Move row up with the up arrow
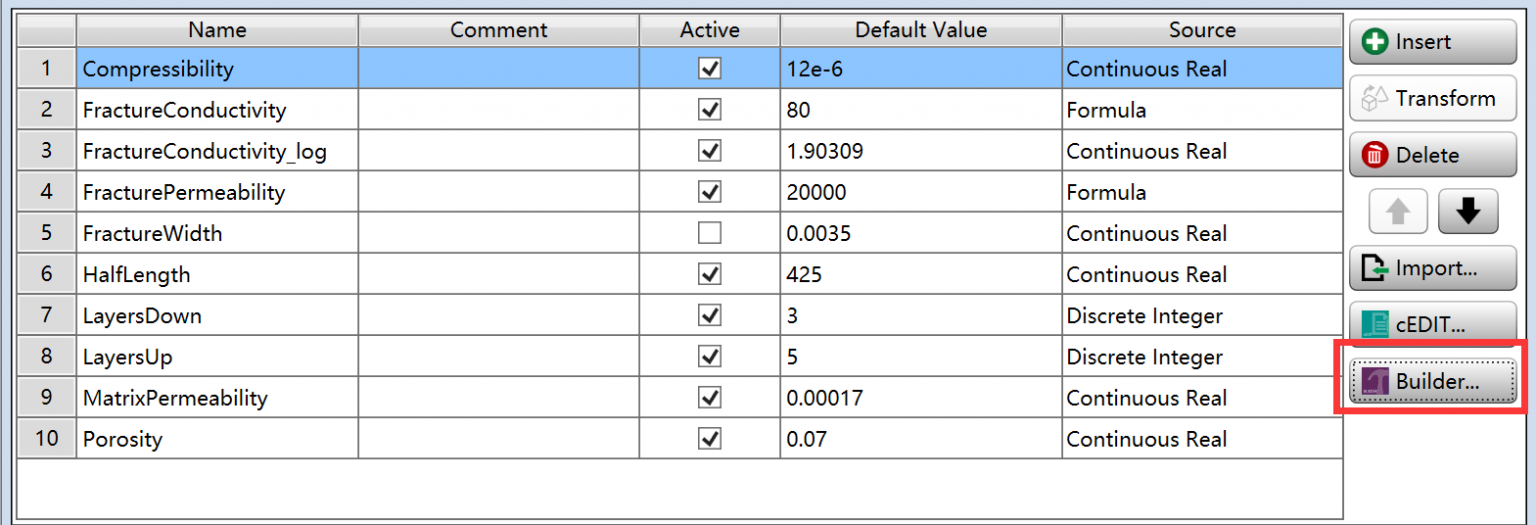 [x=1397, y=211]
